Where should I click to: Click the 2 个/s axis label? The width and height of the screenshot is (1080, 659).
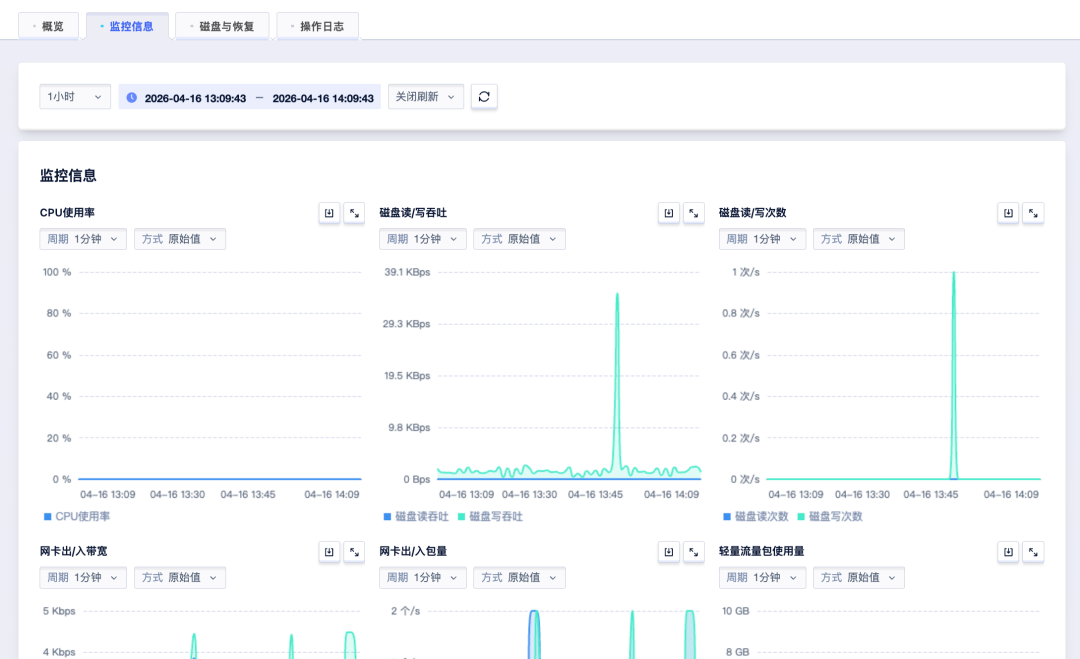[406, 611]
